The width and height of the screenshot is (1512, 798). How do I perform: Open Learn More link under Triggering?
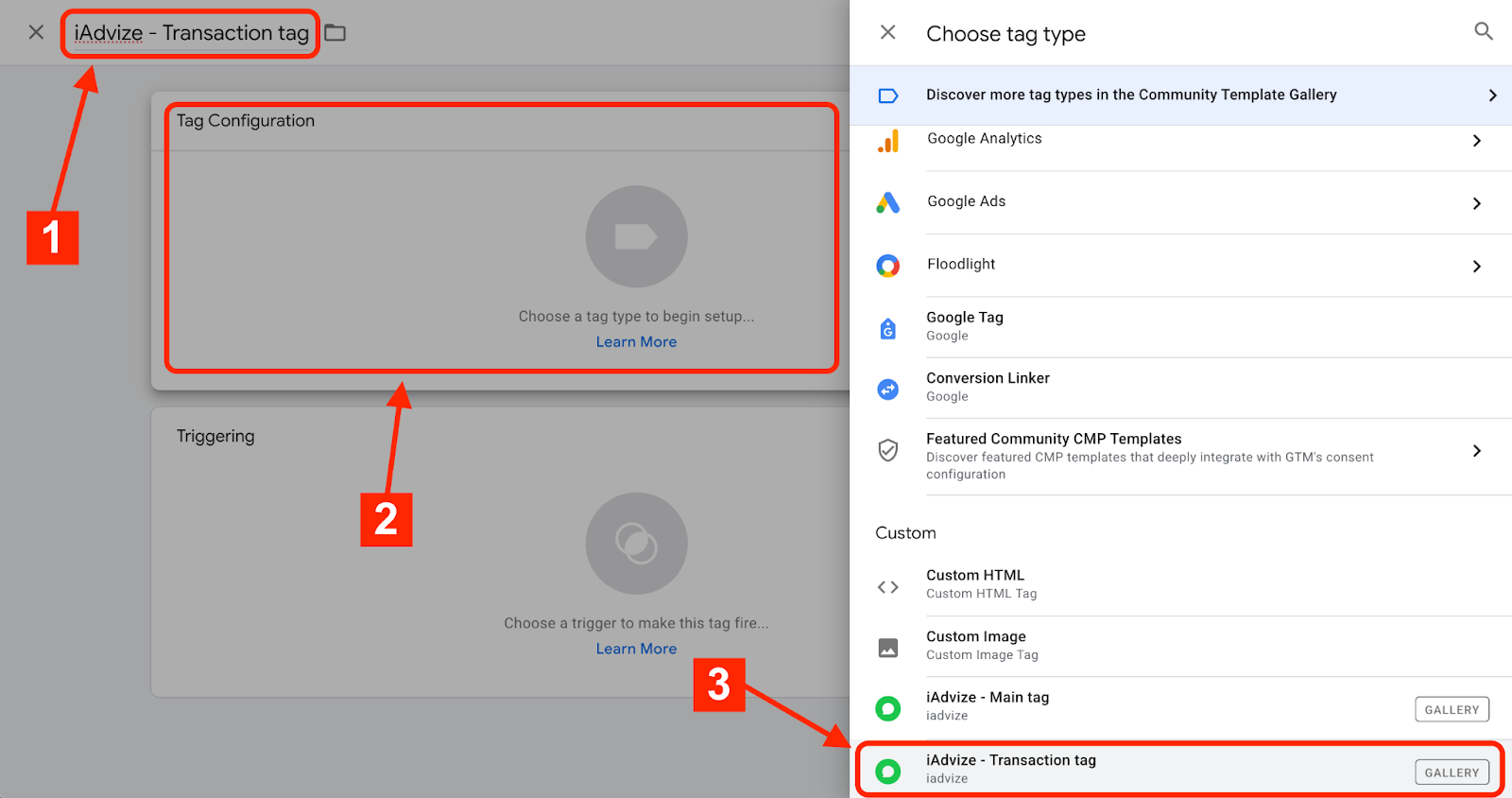pyautogui.click(x=636, y=649)
